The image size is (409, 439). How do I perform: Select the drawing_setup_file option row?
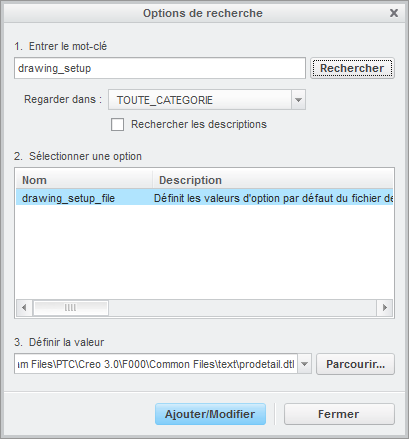tap(204, 198)
